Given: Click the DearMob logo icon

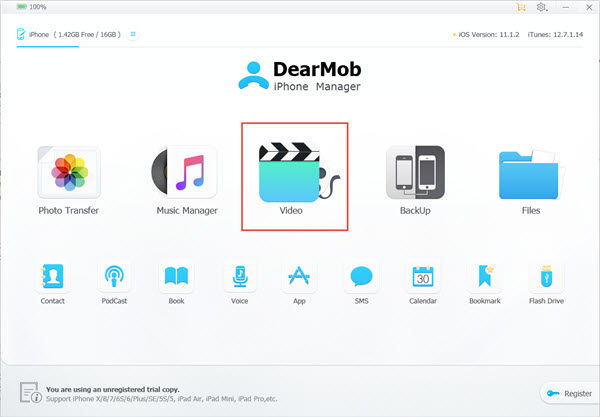Looking at the screenshot, I should [253, 75].
